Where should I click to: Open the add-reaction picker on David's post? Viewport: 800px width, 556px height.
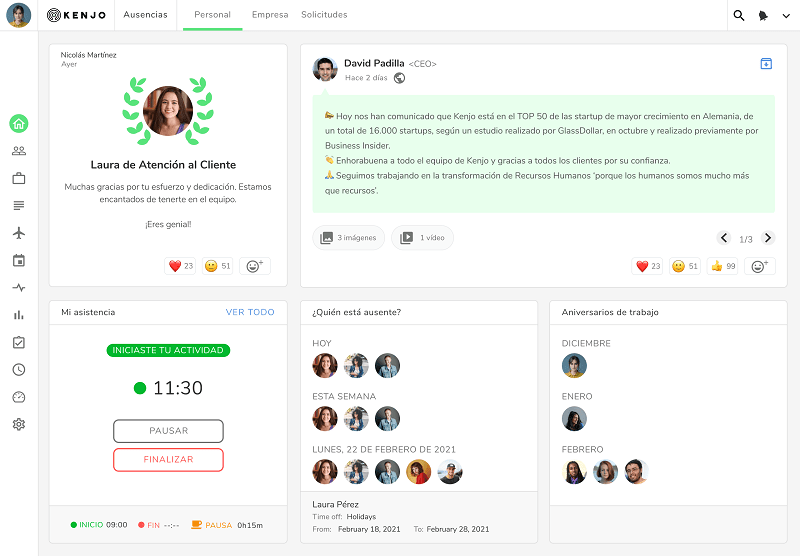click(759, 266)
